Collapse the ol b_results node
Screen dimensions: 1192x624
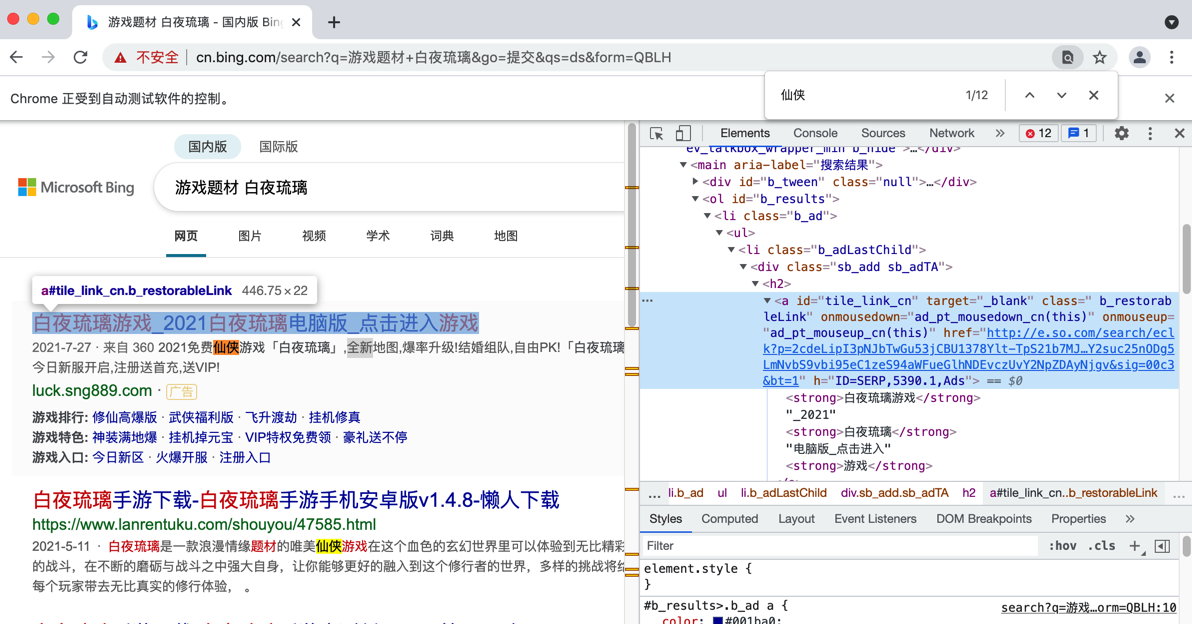(695, 199)
